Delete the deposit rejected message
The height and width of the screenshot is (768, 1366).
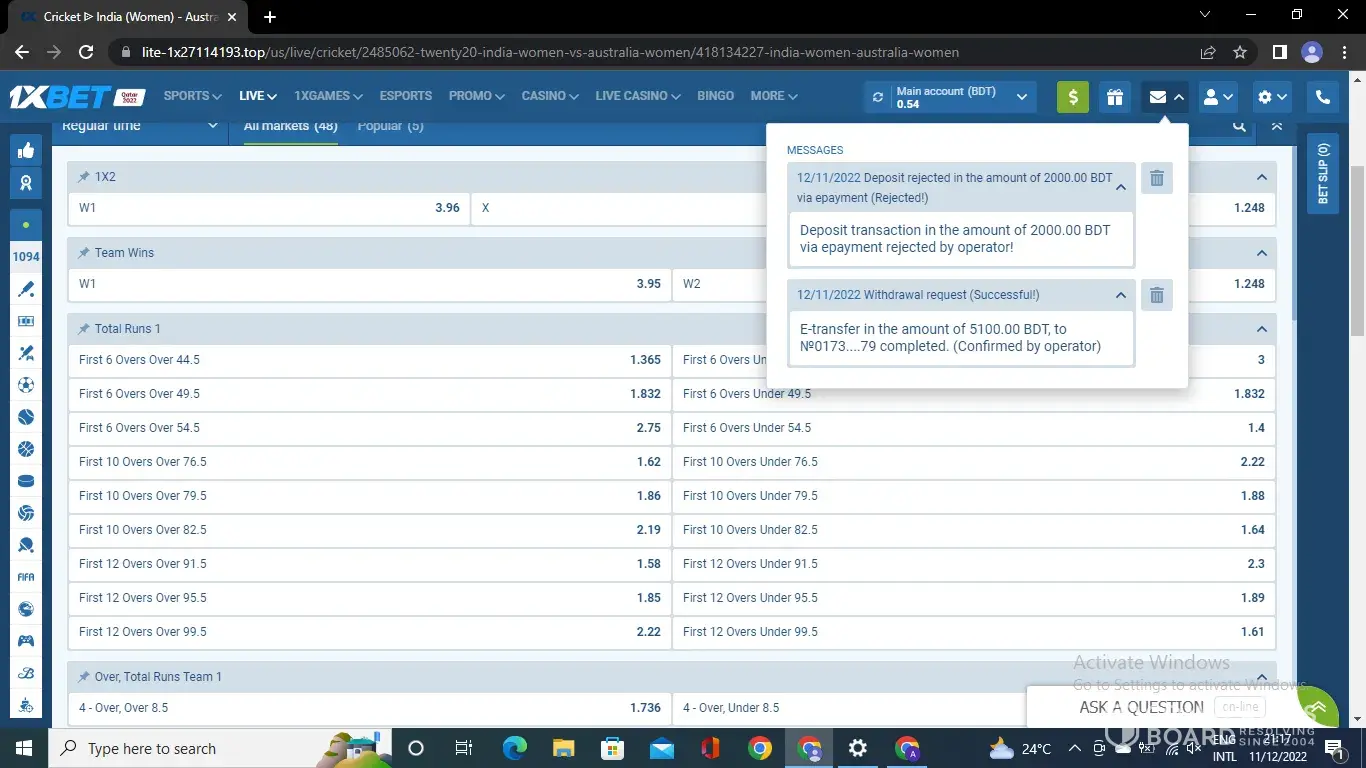click(1157, 178)
